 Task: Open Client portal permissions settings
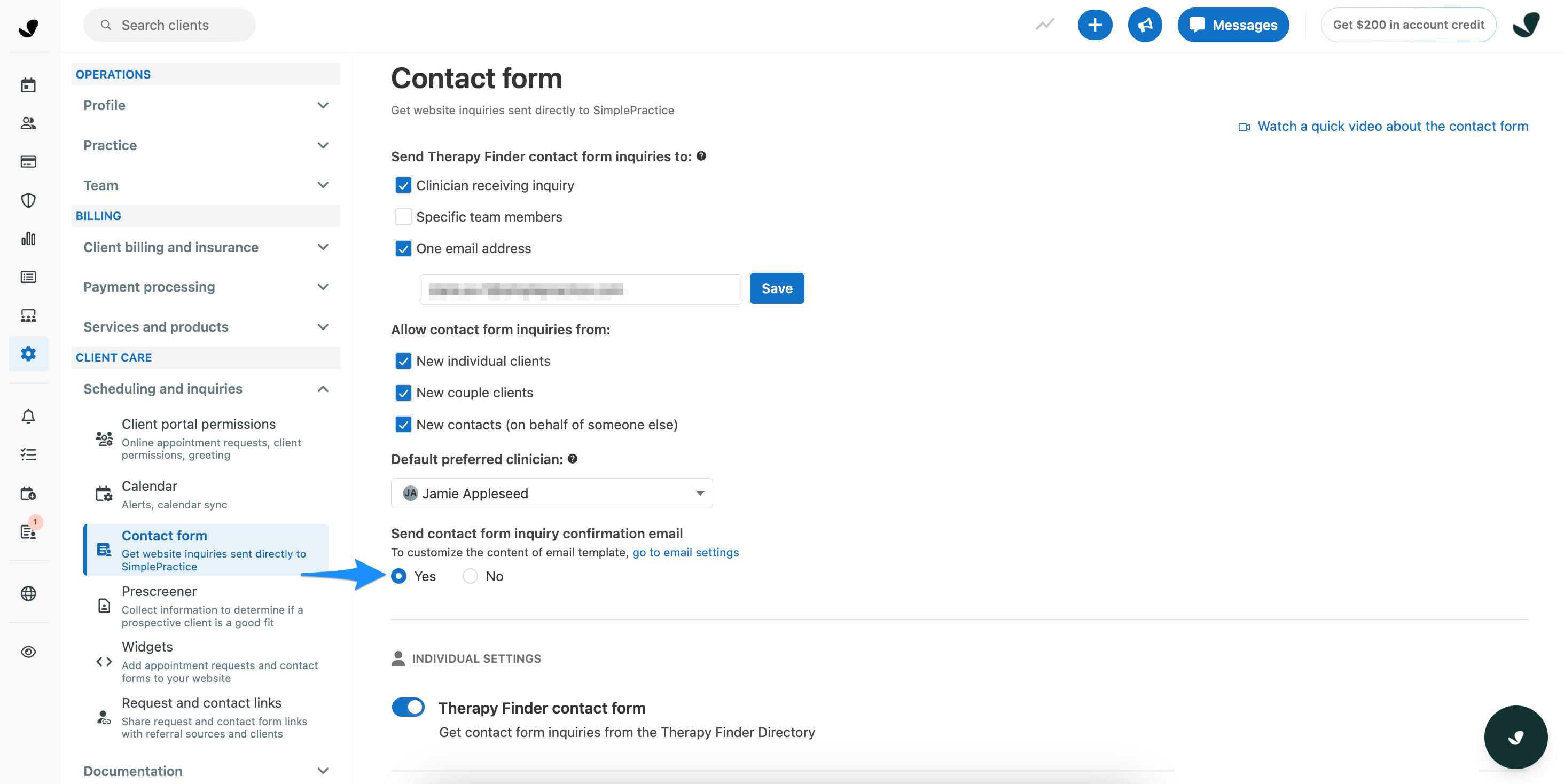point(206,438)
